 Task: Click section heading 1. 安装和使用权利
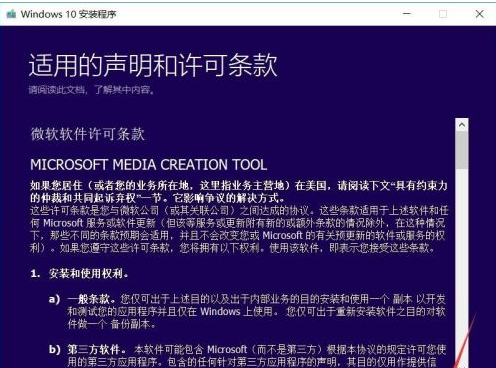[x=79, y=274]
